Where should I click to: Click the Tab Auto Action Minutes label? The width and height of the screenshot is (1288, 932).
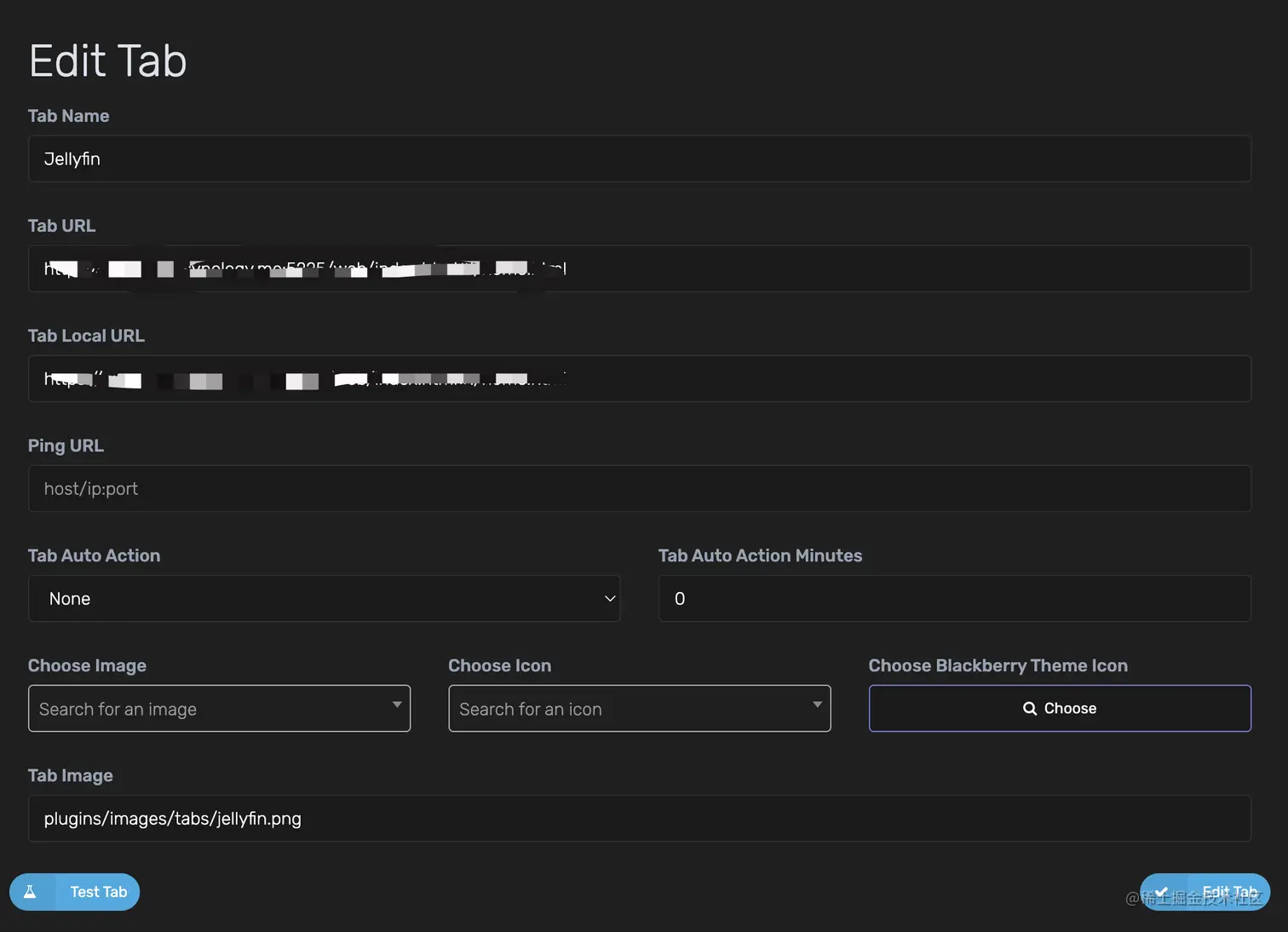coord(760,555)
